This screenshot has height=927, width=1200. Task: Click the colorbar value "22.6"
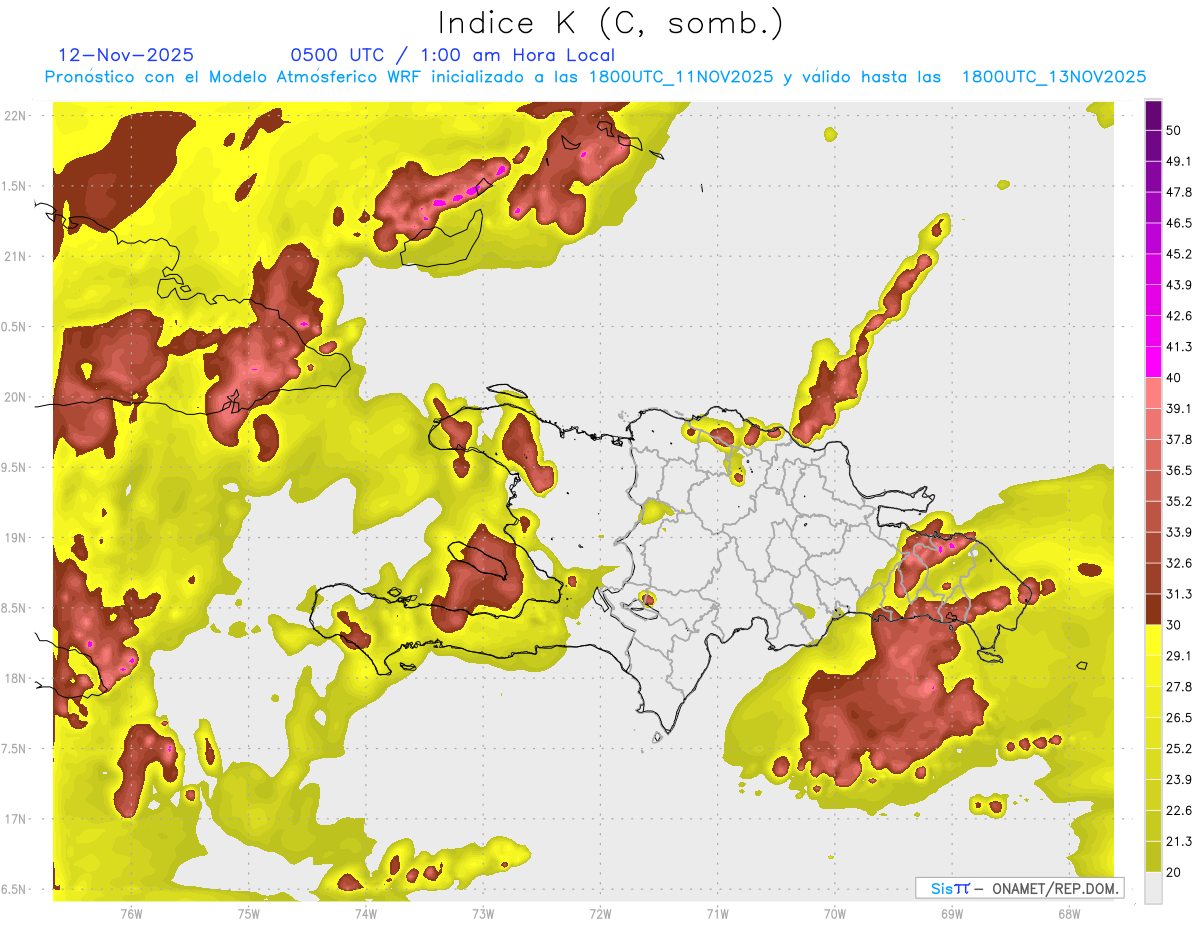1179,810
